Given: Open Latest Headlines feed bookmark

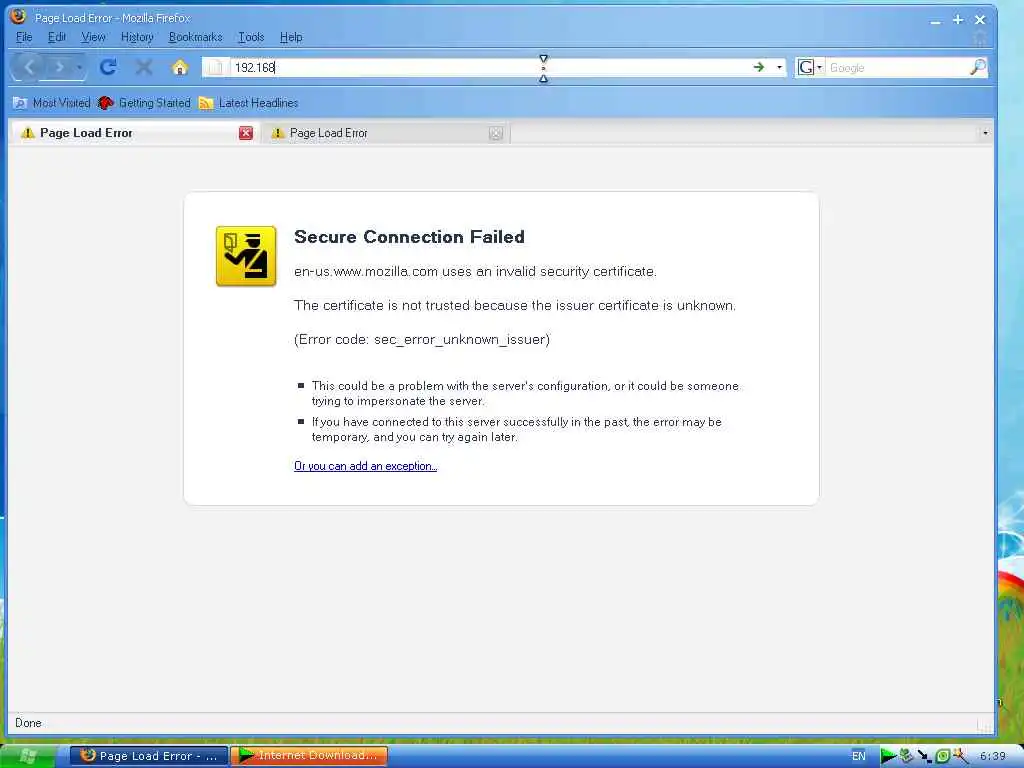Looking at the screenshot, I should [249, 103].
